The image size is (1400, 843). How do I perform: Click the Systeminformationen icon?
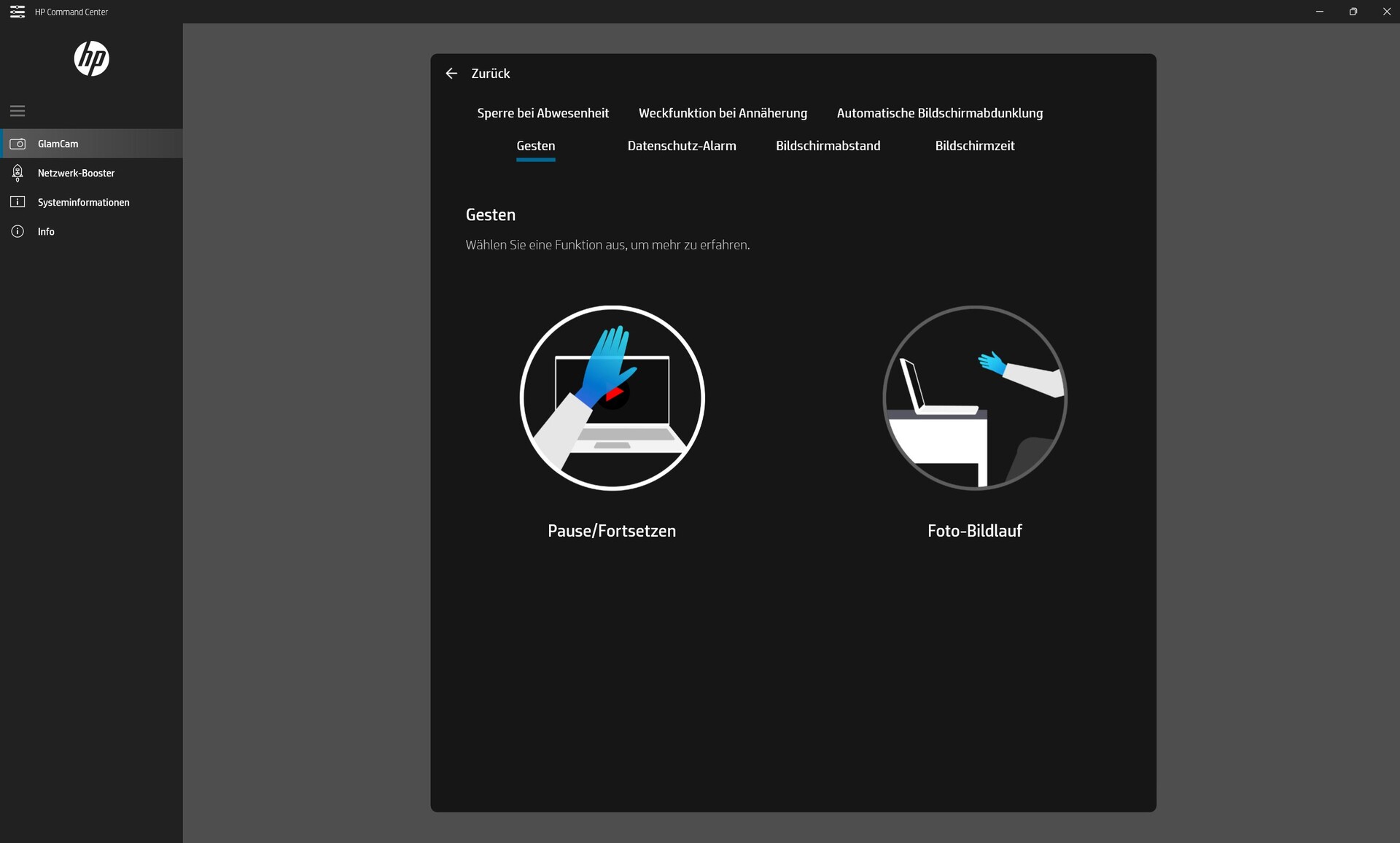pyautogui.click(x=17, y=202)
